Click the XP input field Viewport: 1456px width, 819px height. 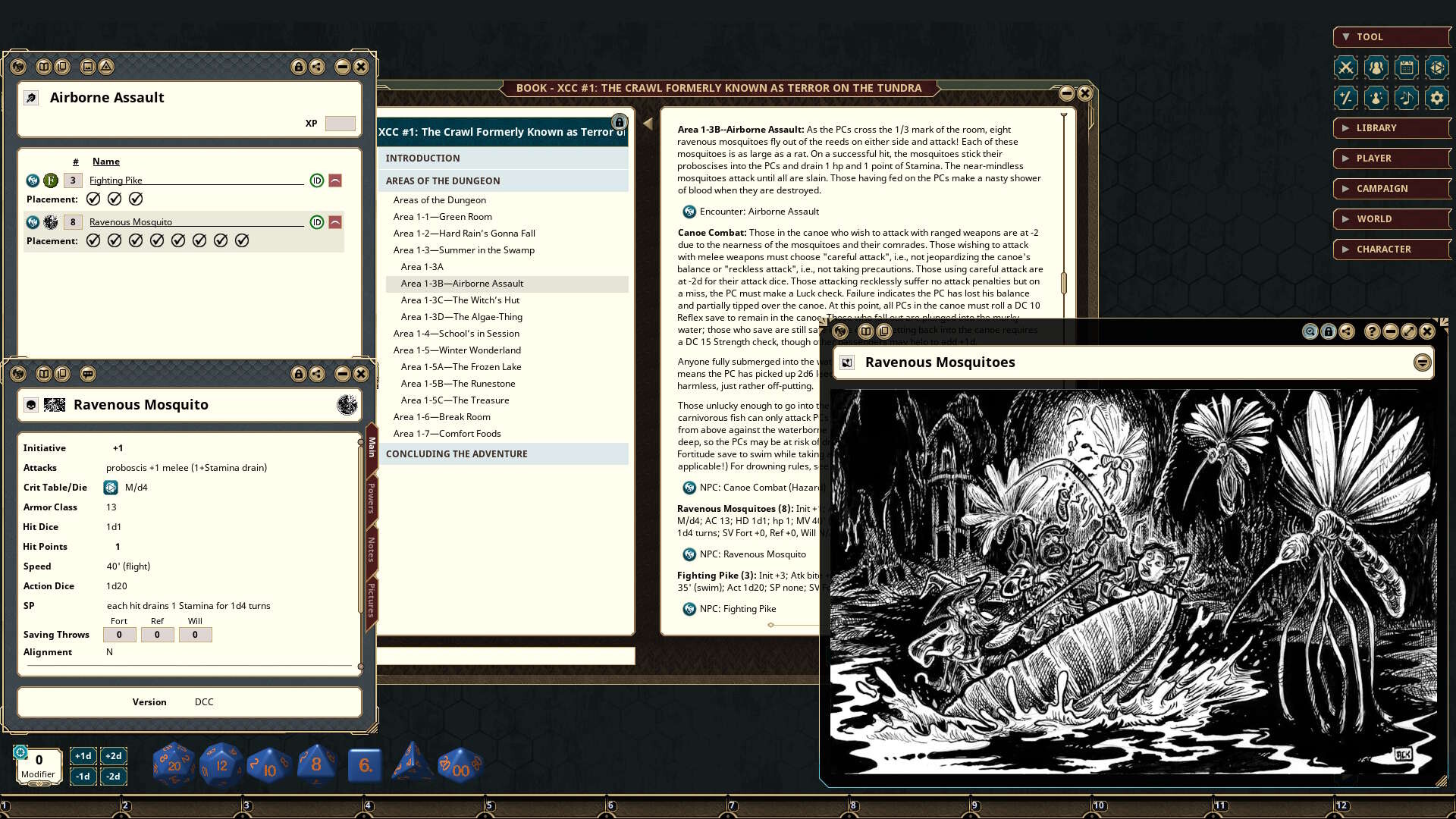pos(340,124)
